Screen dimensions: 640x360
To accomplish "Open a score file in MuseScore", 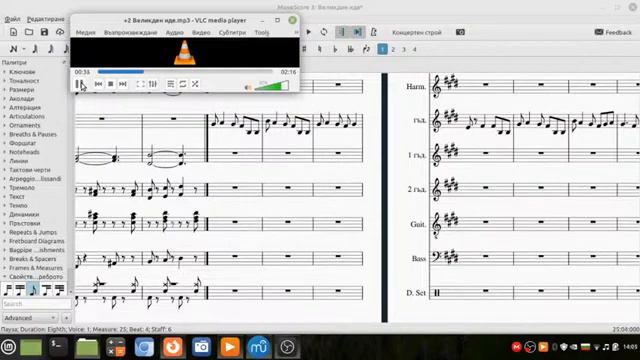I will 29,32.
